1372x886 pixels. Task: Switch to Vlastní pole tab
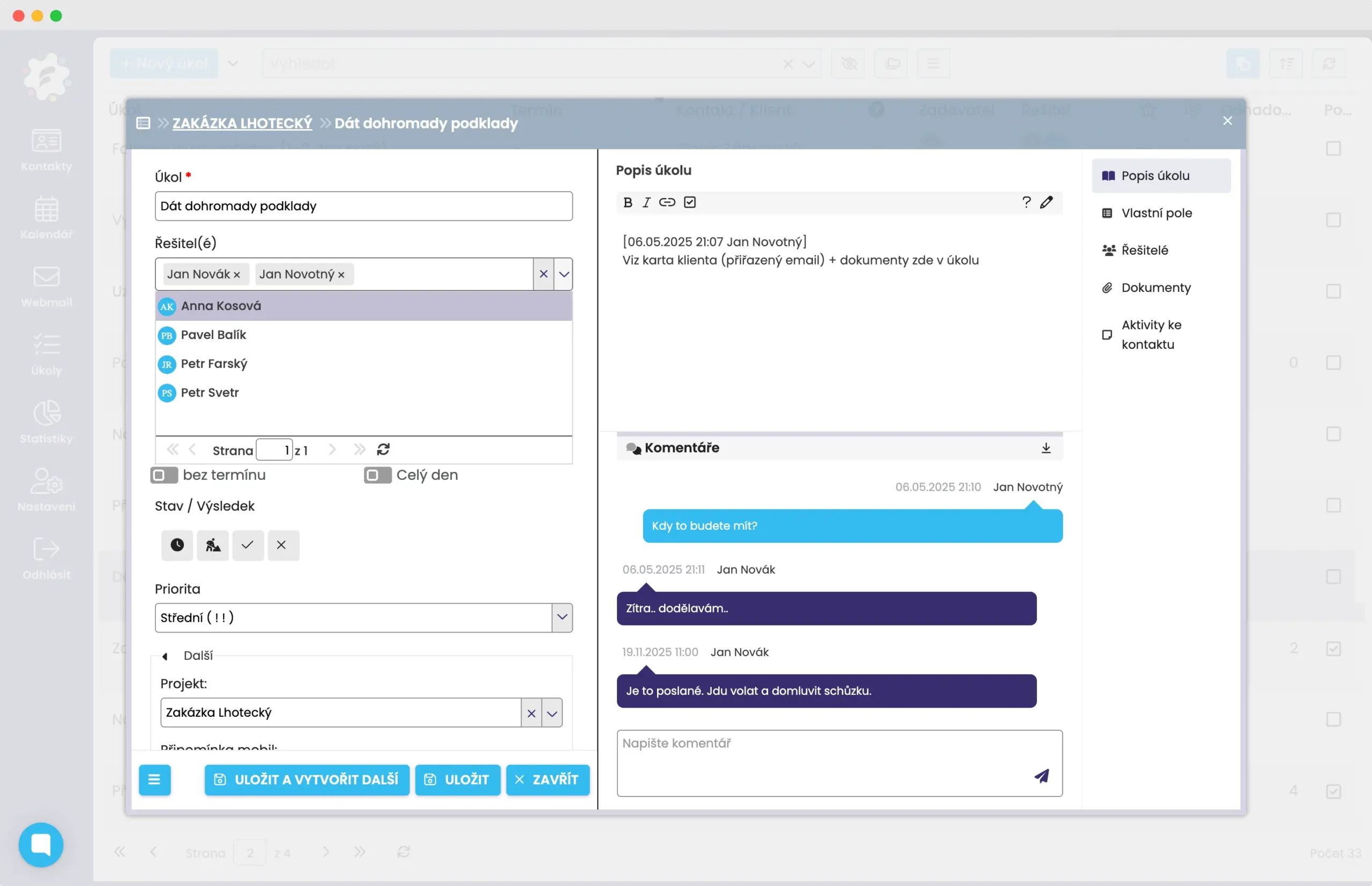click(1156, 213)
